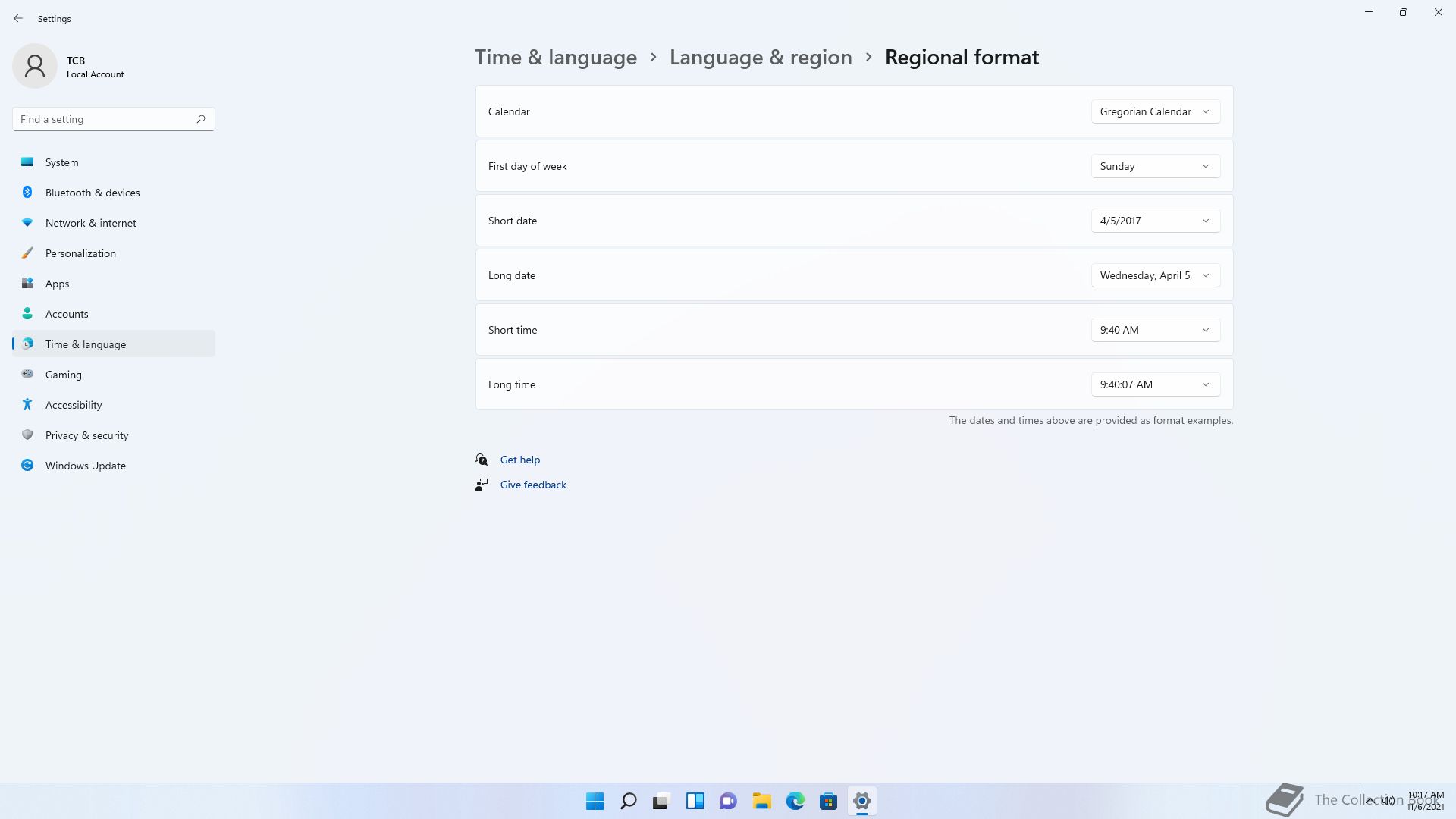Click the Gaming controller icon
1456x819 pixels.
[x=27, y=374]
